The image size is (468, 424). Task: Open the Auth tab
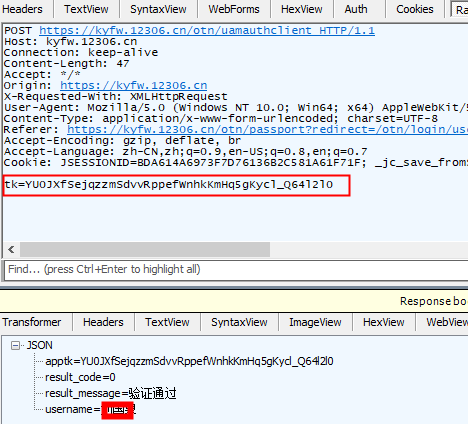[356, 9]
